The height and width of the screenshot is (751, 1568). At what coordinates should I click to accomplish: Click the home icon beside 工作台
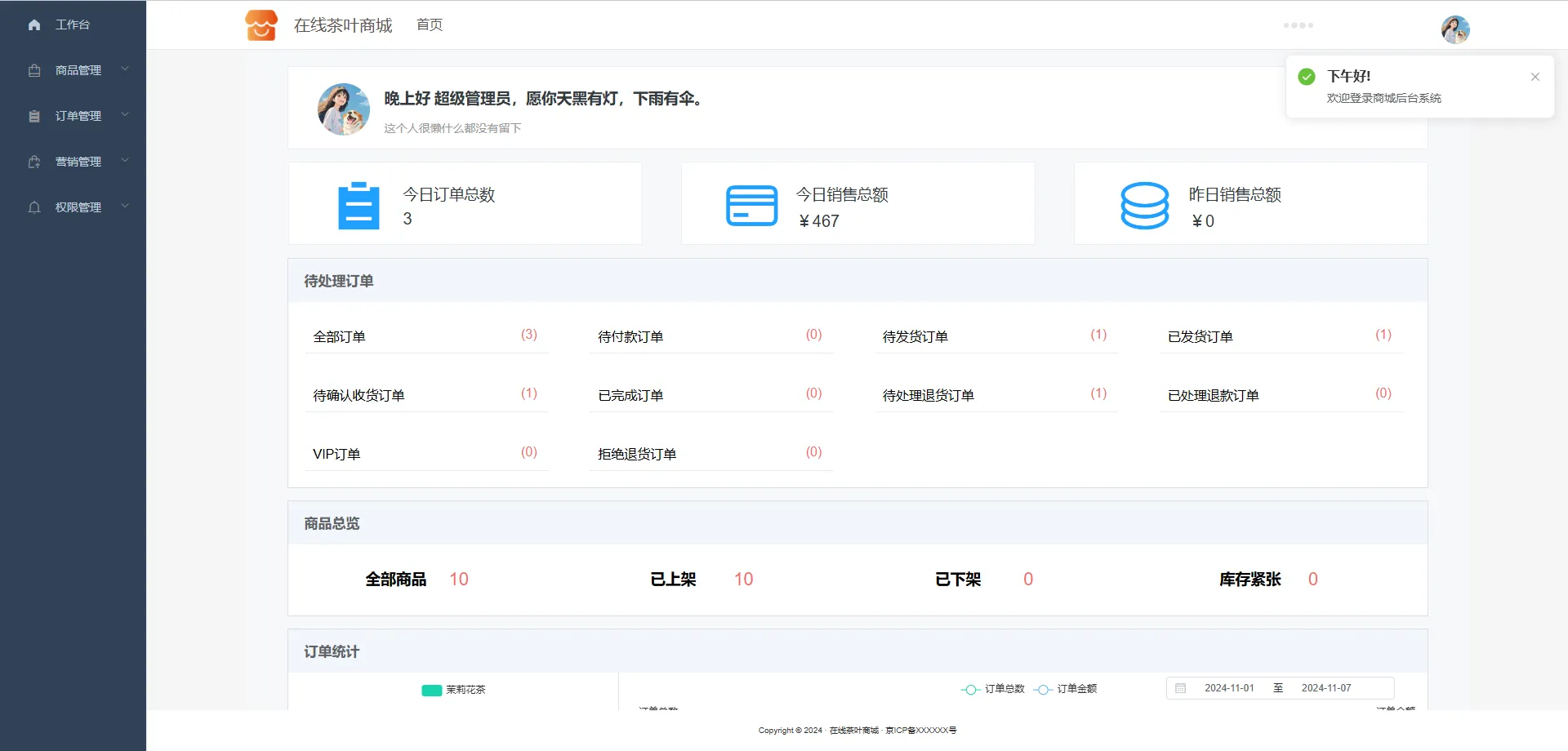pos(34,25)
